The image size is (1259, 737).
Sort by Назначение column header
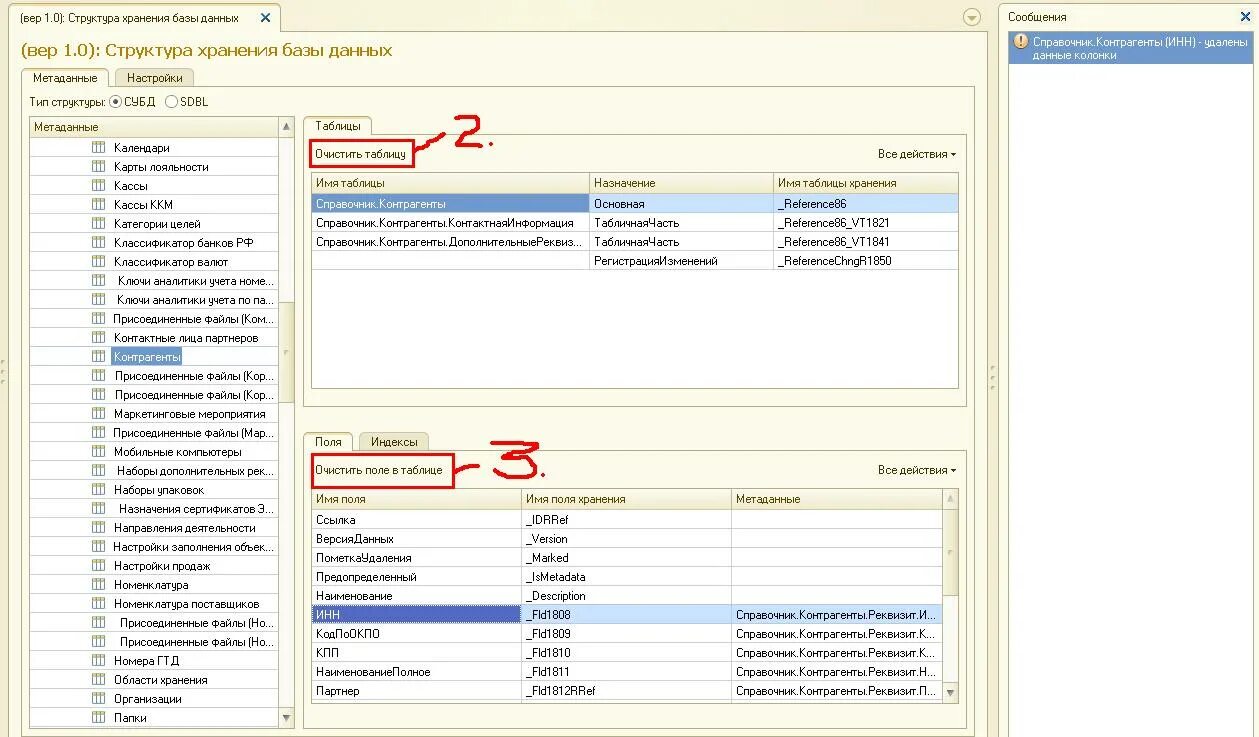click(x=682, y=183)
